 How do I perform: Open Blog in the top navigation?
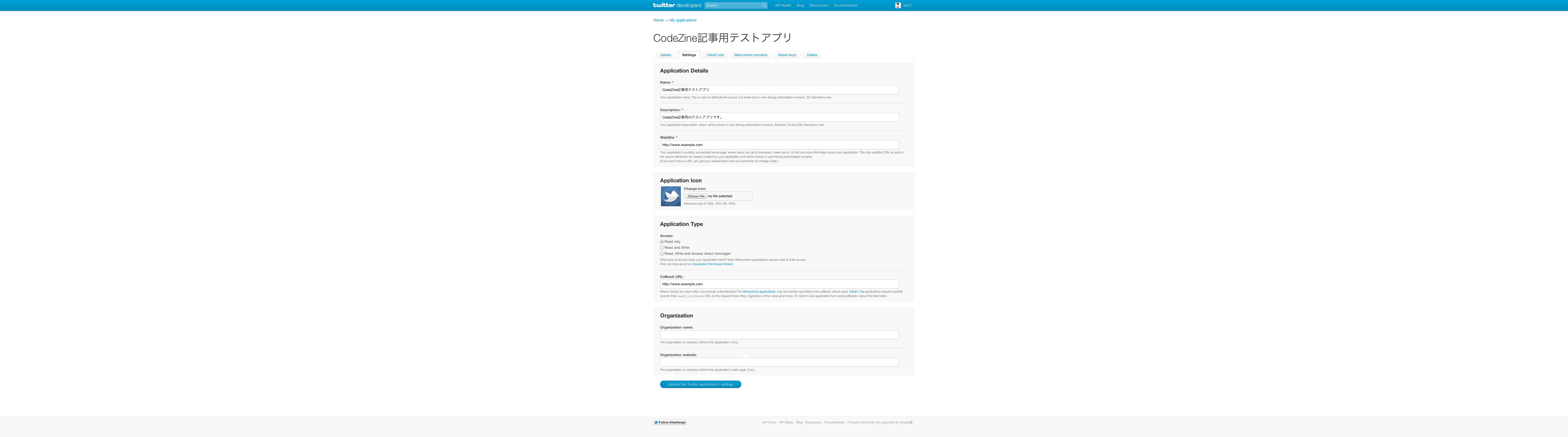coord(800,5)
